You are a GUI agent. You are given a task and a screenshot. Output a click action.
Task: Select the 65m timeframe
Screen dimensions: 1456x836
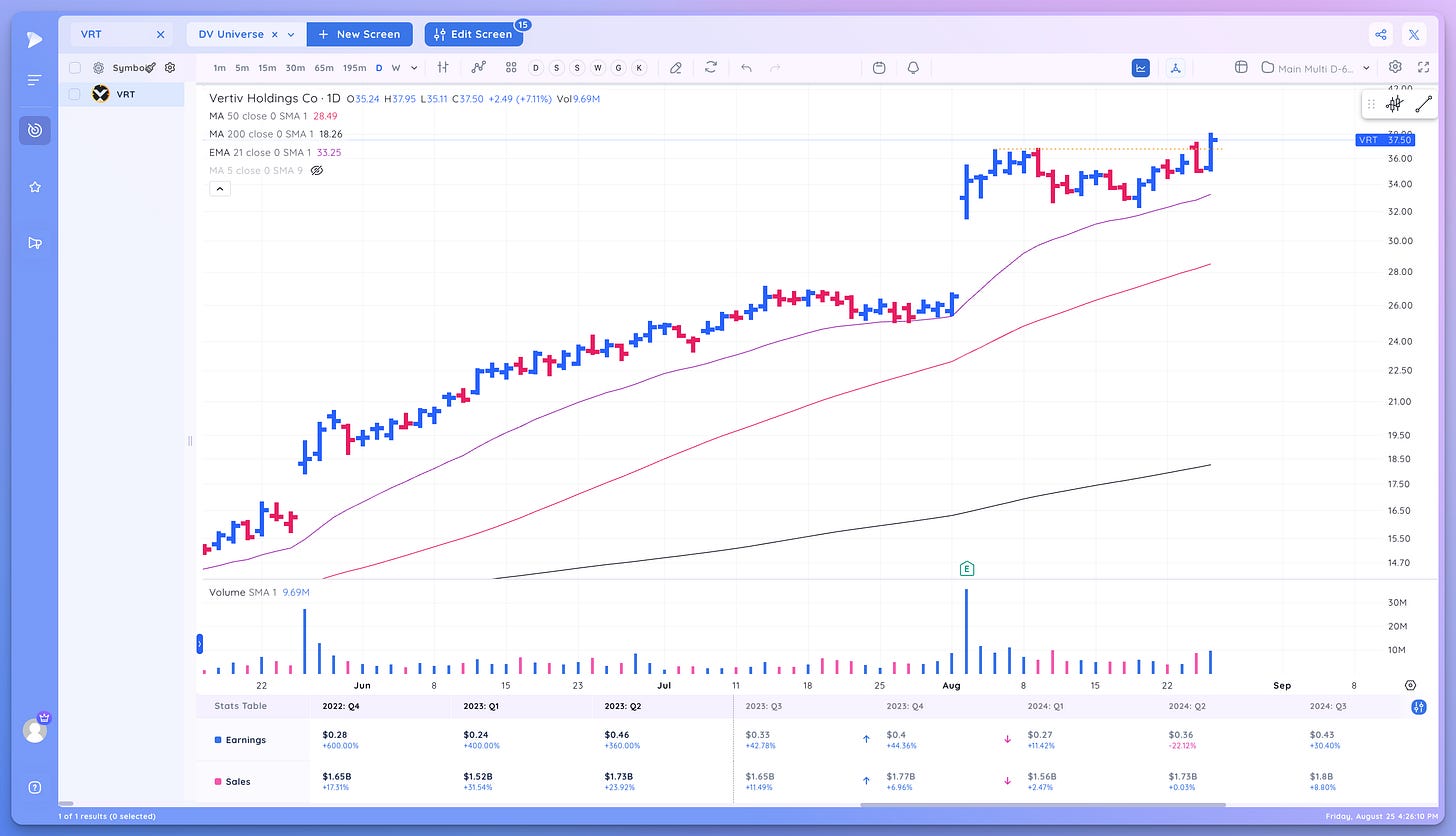[324, 68]
